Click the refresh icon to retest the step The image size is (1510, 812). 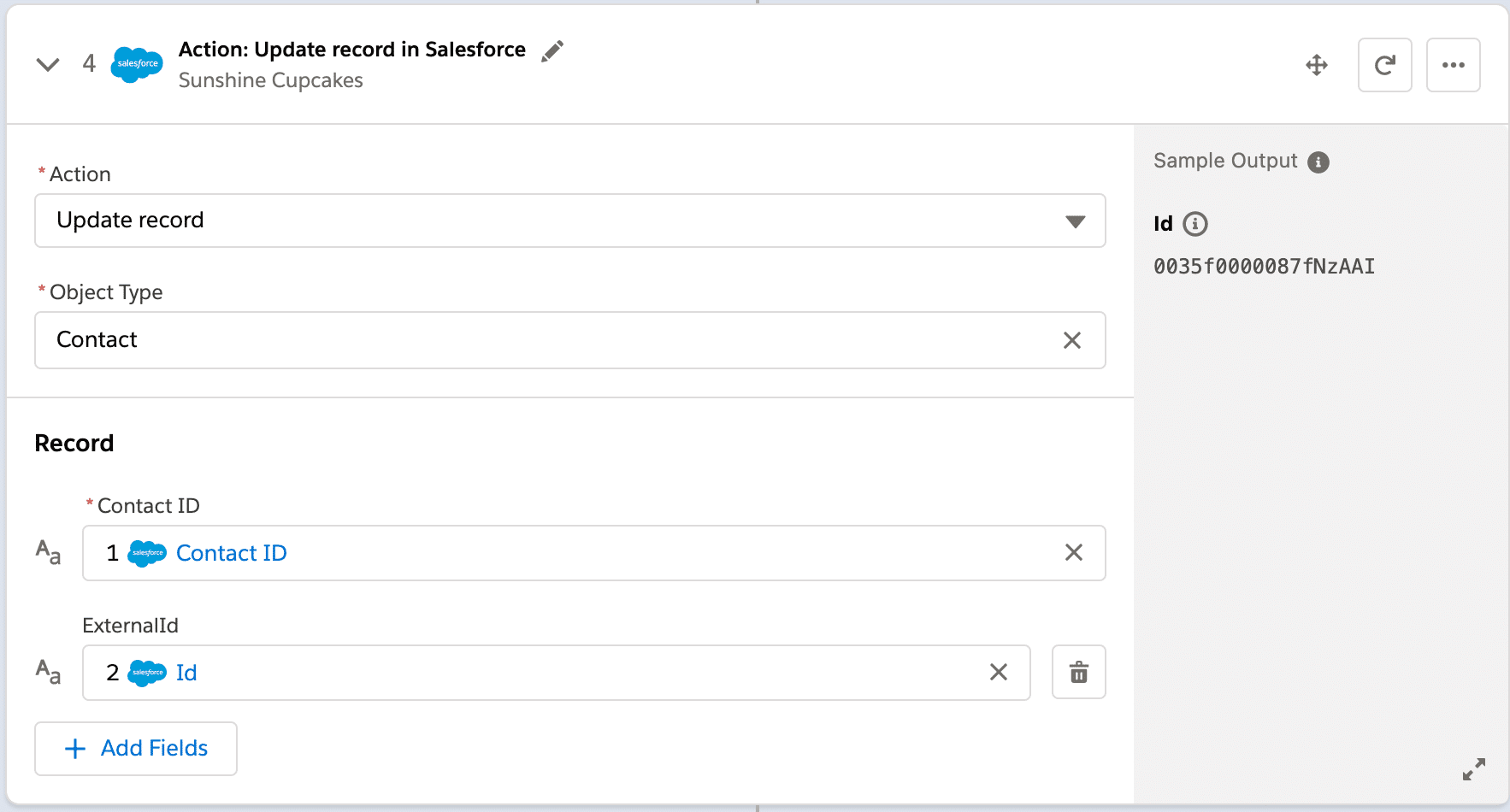1385,64
